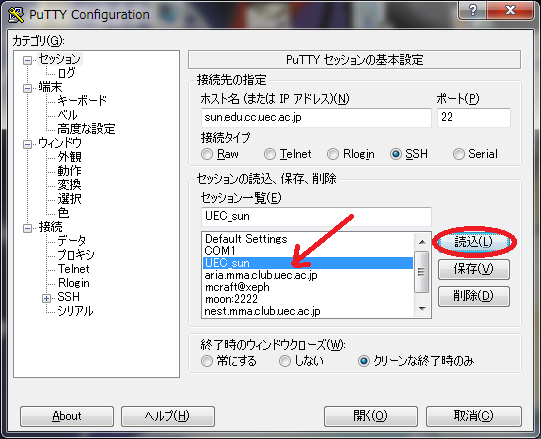This screenshot has width=541, height=439.
Task: Collapse the セッション tree node
Action: pos(27,60)
